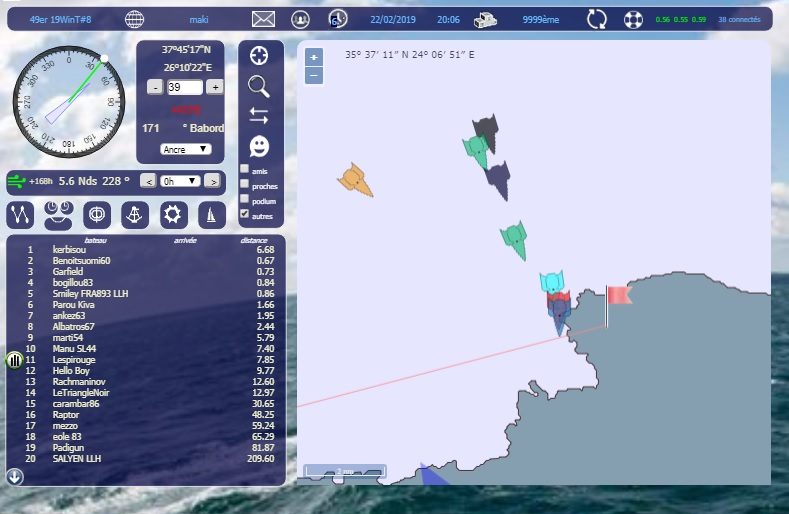
Task: Enable the 'amis' boats checkbox
Action: tap(246, 171)
